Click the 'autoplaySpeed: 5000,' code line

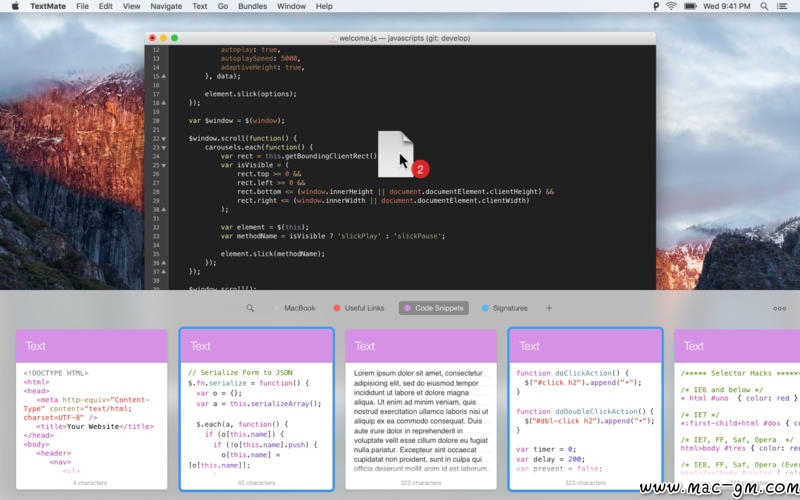[x=261, y=59]
